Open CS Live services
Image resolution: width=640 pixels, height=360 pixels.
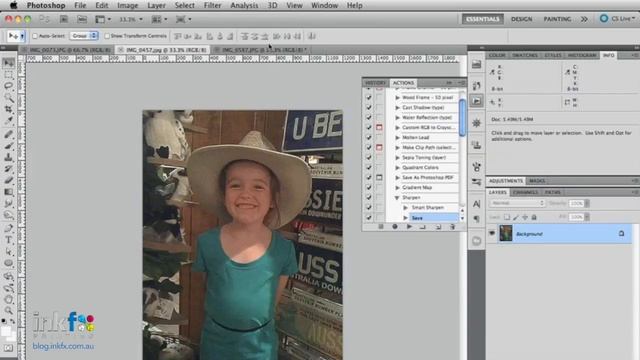[x=617, y=19]
